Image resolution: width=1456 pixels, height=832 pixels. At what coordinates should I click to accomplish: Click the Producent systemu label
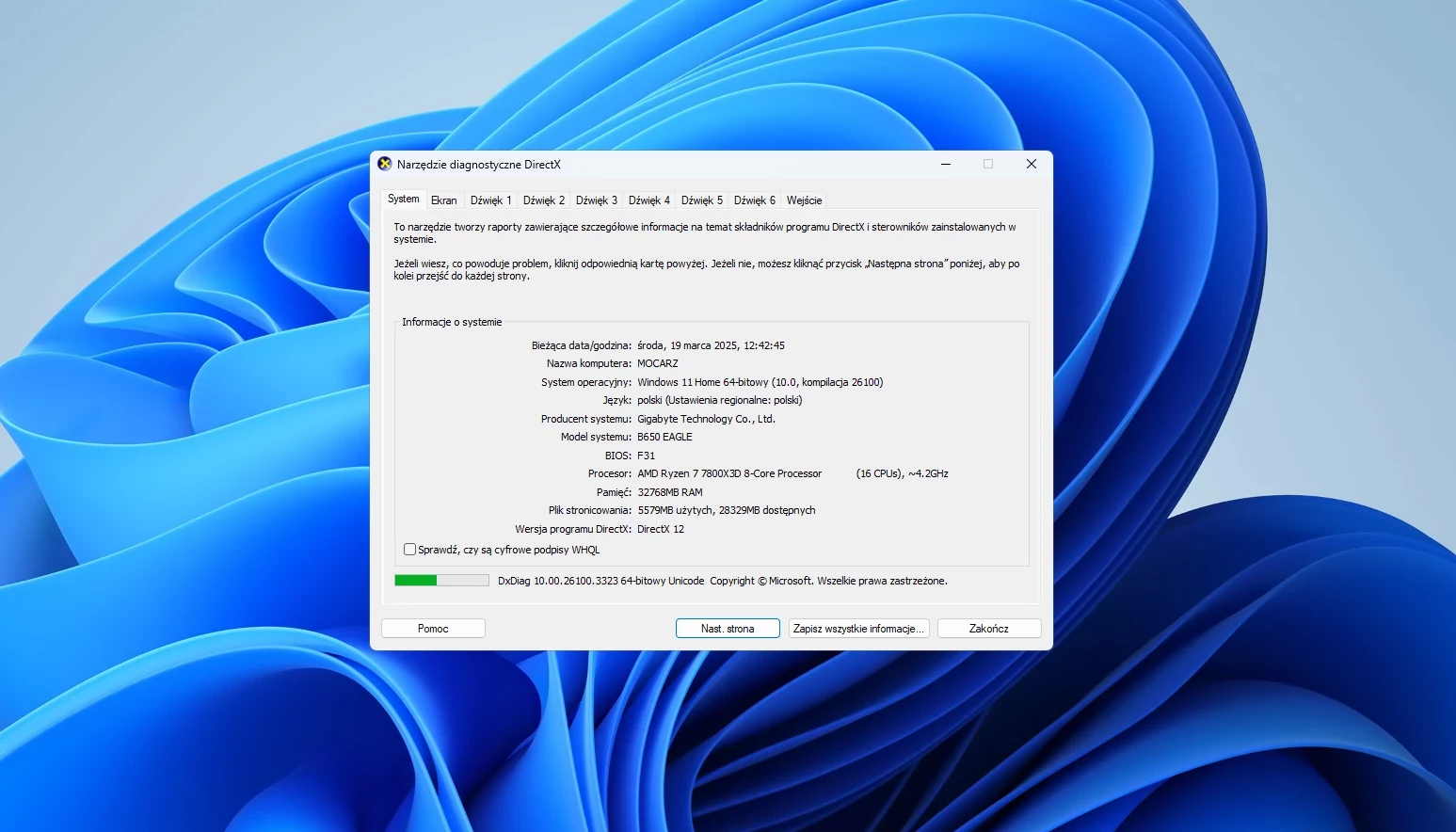pyautogui.click(x=586, y=419)
